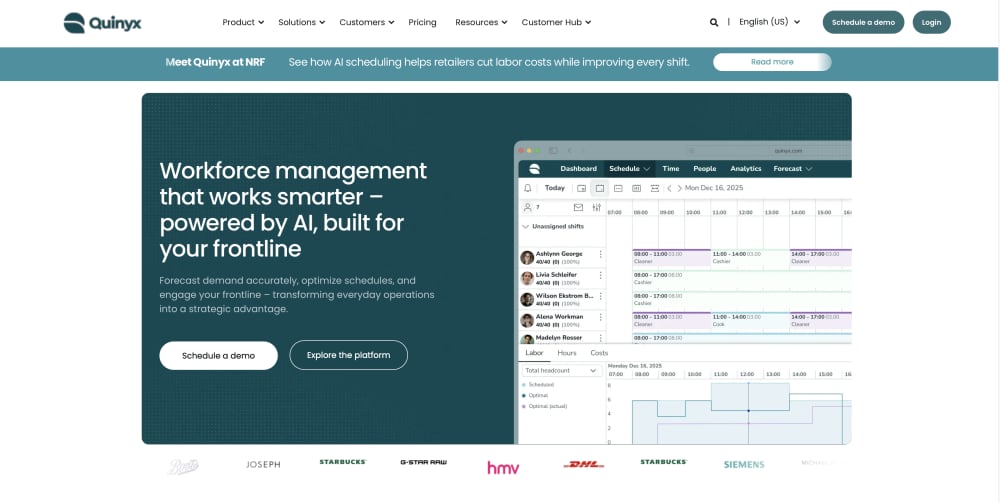Click the employee count person icon
1000x503 pixels.
527,207
